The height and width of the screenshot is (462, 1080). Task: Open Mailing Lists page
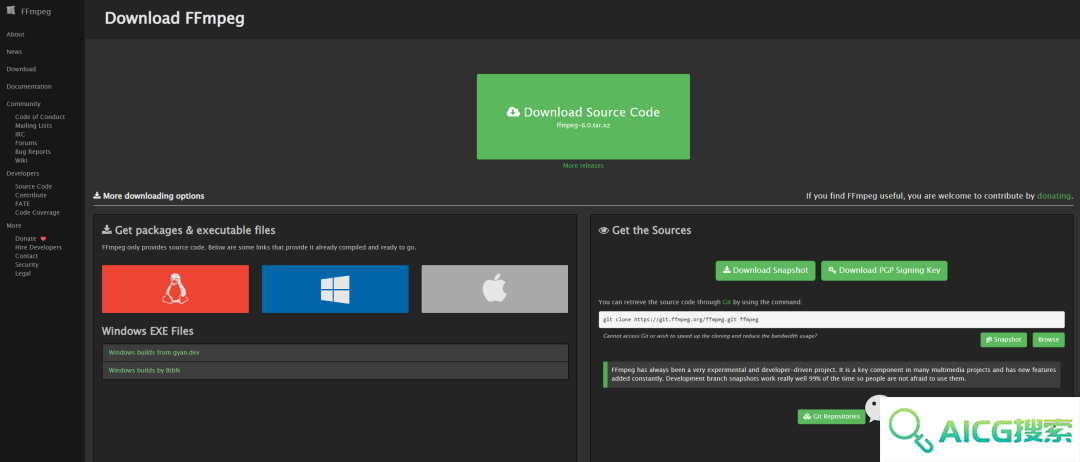(34, 126)
